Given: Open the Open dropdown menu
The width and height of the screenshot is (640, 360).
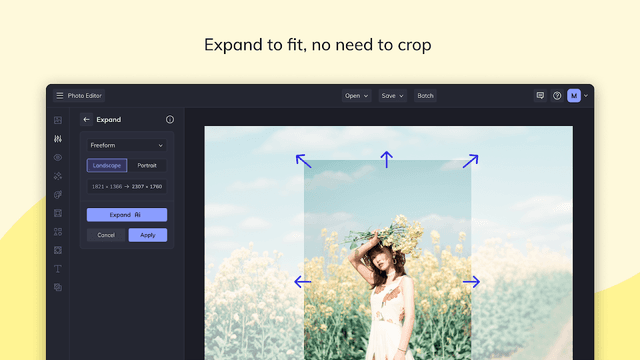Looking at the screenshot, I should click(356, 96).
